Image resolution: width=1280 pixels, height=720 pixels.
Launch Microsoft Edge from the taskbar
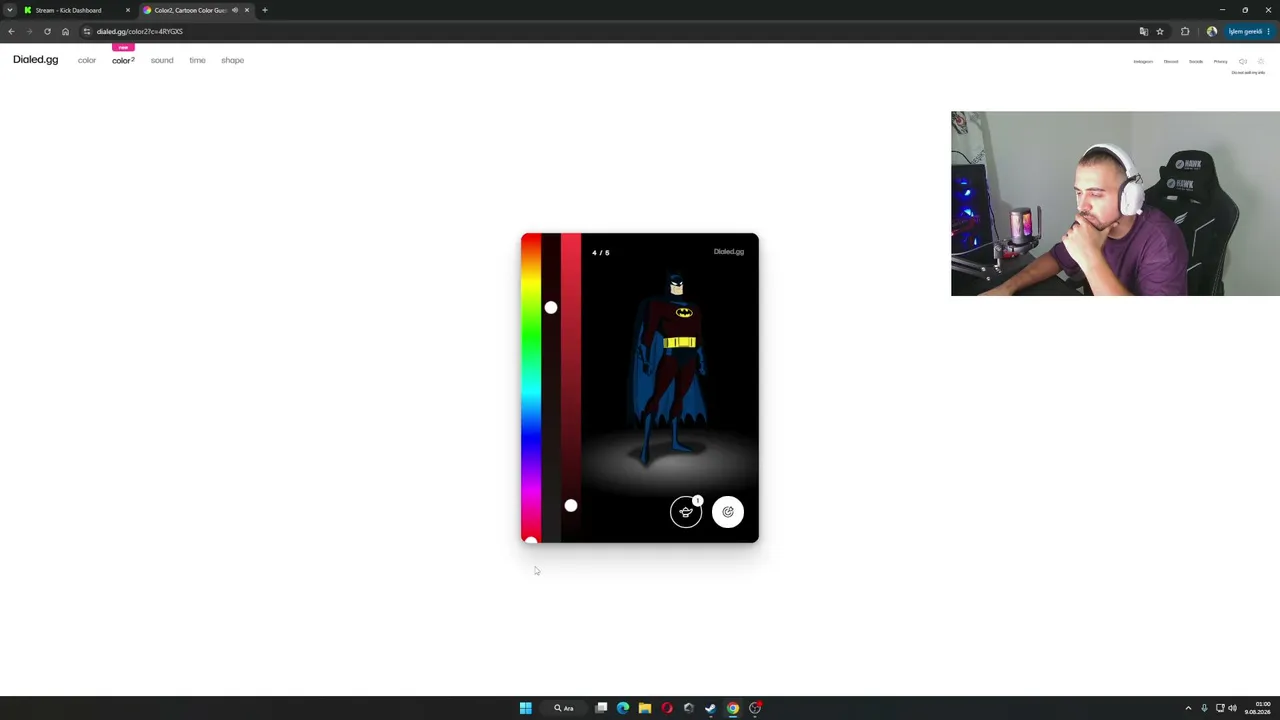[623, 708]
